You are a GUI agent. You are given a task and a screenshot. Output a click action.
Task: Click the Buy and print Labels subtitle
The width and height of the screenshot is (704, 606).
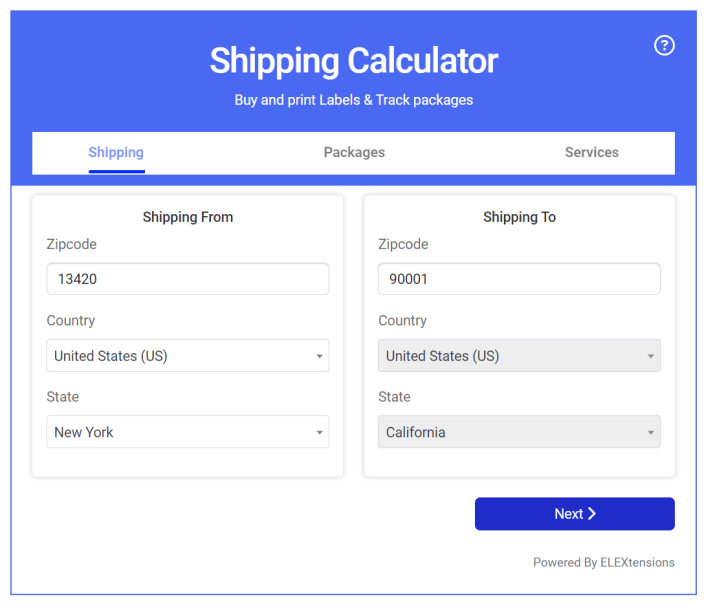[354, 100]
